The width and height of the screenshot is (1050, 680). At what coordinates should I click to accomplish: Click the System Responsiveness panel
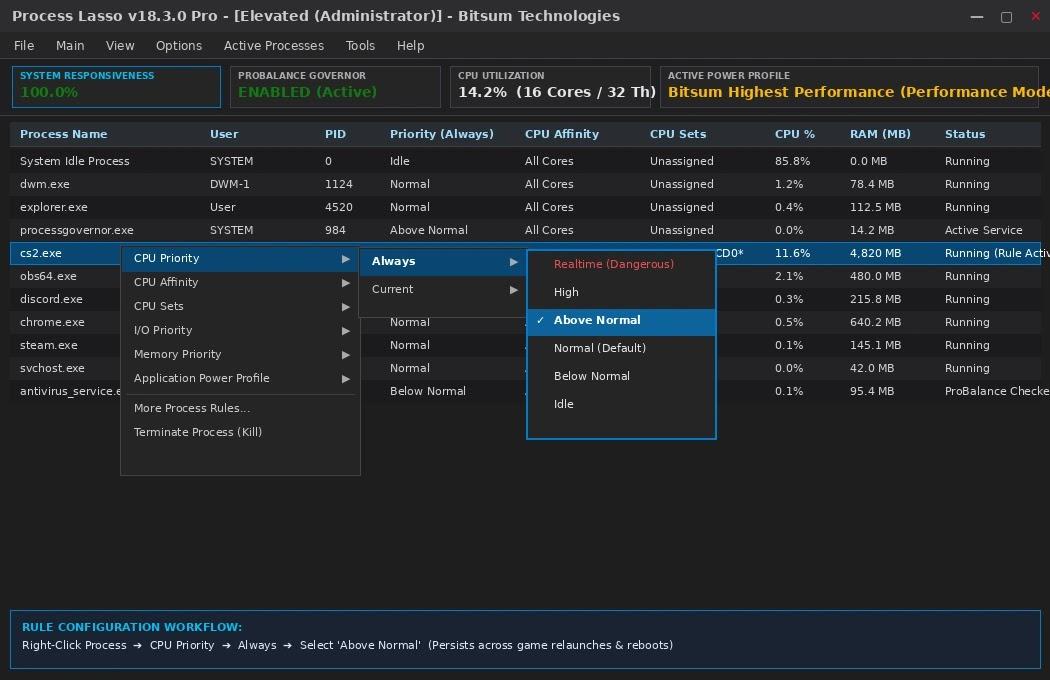(117, 86)
